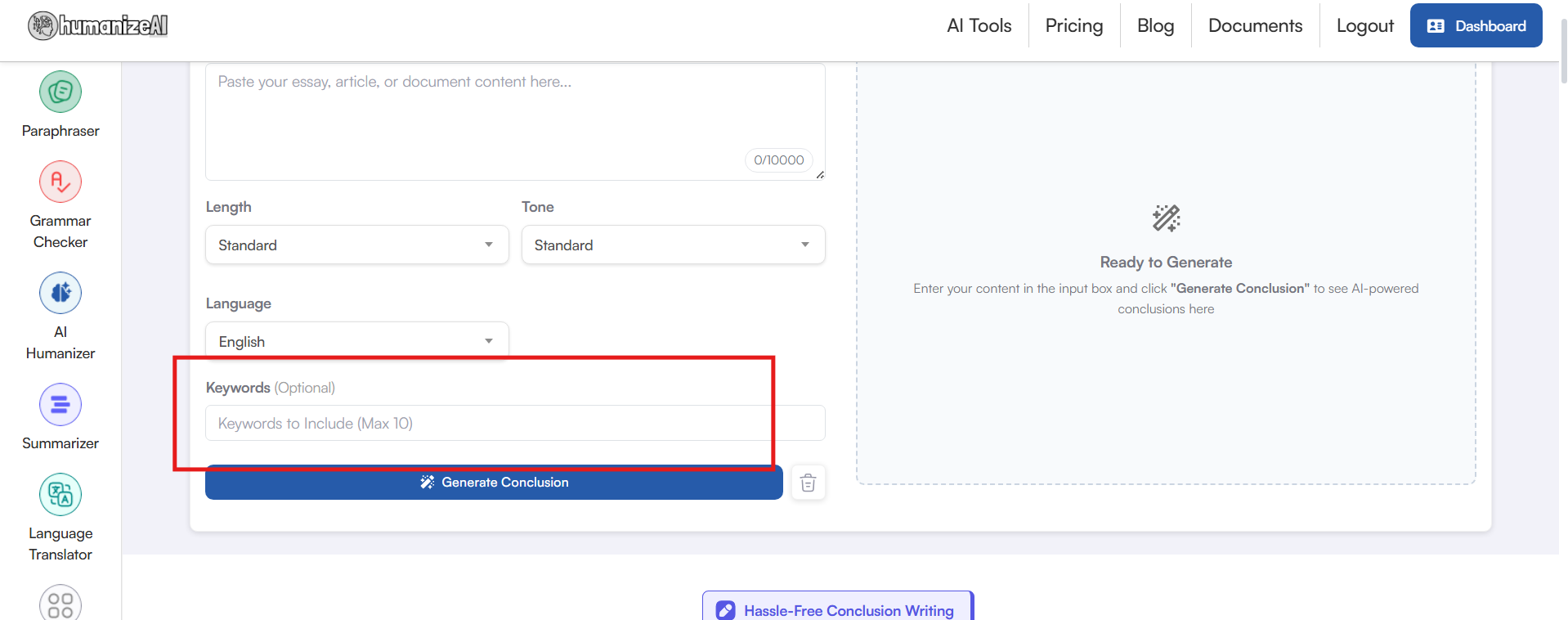Click the Dashboard button
This screenshot has height=620, width=1568.
(x=1476, y=26)
